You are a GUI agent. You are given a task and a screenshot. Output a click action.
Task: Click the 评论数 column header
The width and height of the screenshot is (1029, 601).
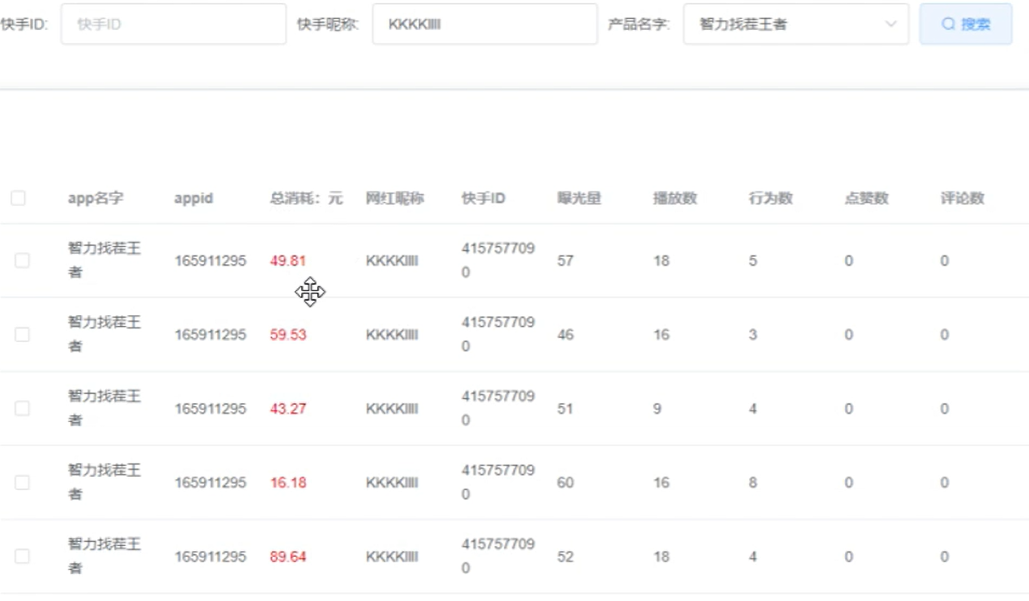pyautogui.click(x=962, y=198)
